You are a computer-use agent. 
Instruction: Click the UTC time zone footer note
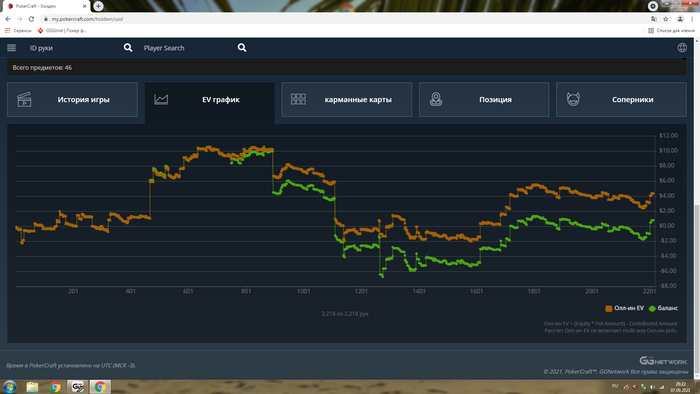[71, 365]
